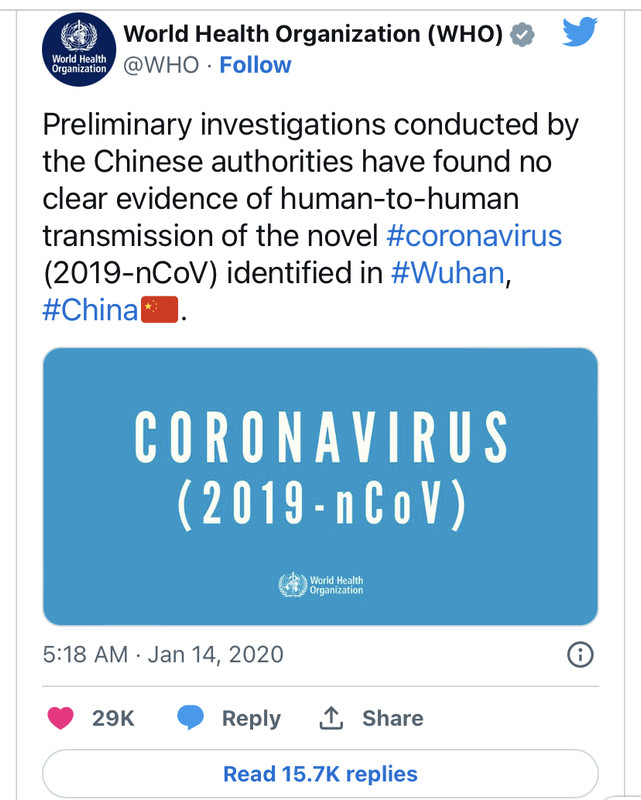Follow the WHO account
The width and height of the screenshot is (641, 800).
255,65
